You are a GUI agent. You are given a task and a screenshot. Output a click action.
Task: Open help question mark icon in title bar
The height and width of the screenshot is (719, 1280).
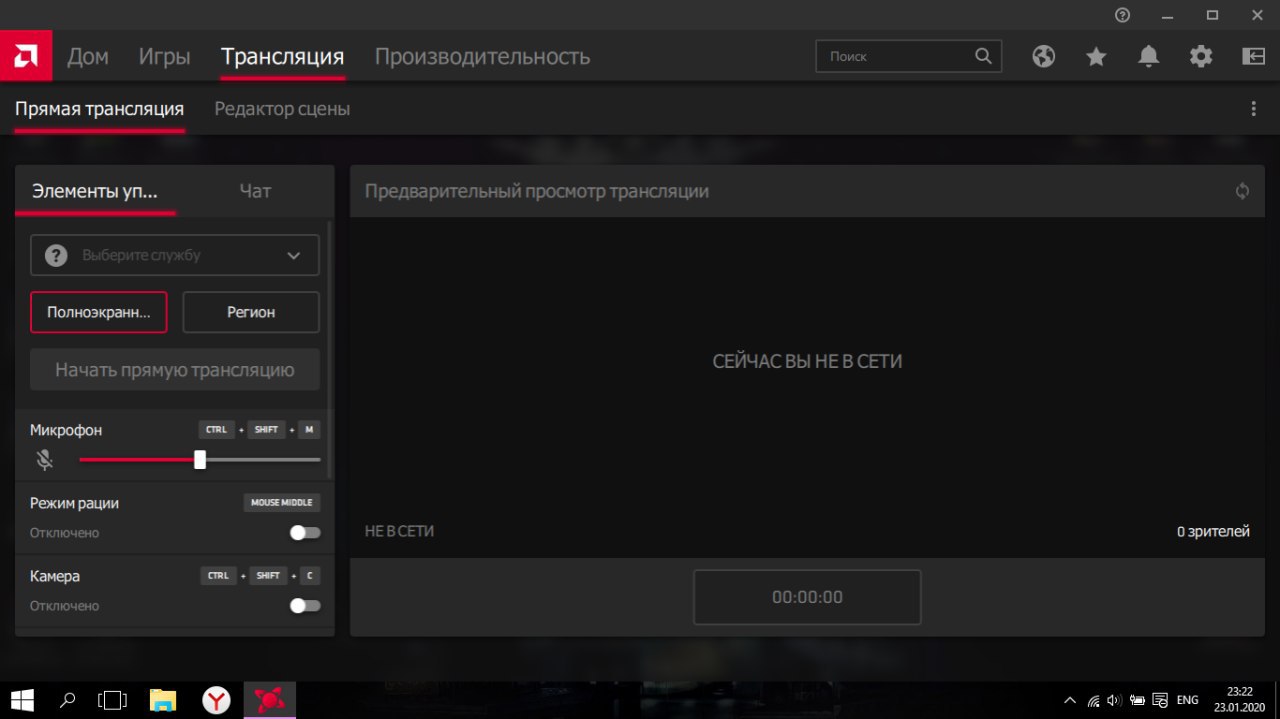point(1122,15)
